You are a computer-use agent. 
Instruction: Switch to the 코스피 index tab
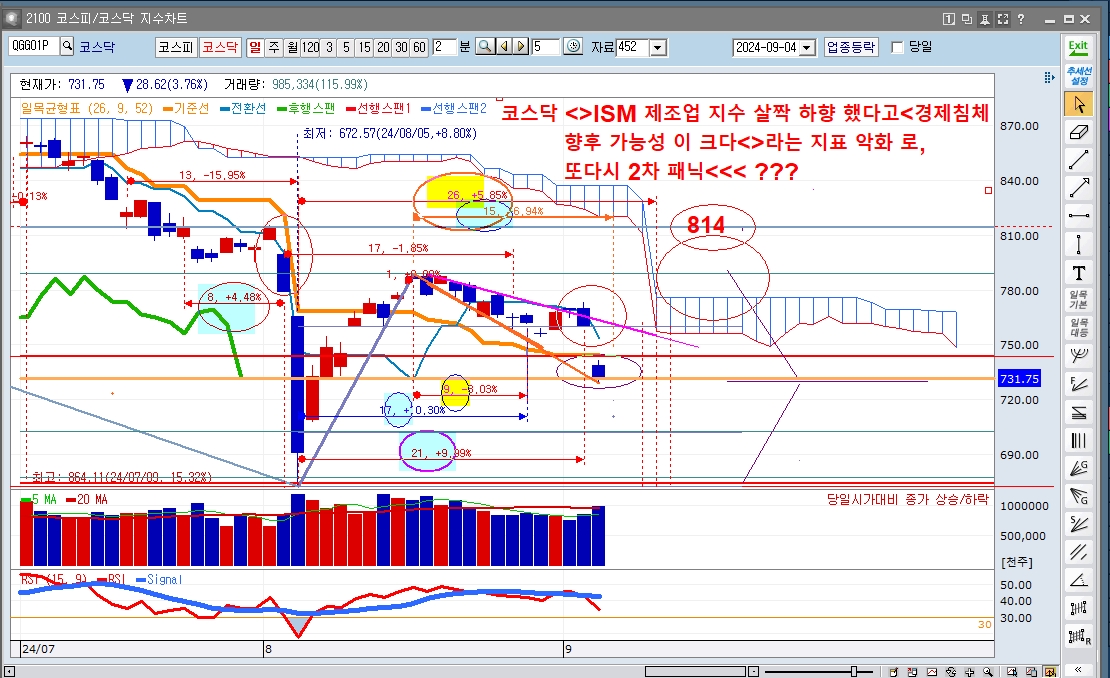(x=175, y=46)
